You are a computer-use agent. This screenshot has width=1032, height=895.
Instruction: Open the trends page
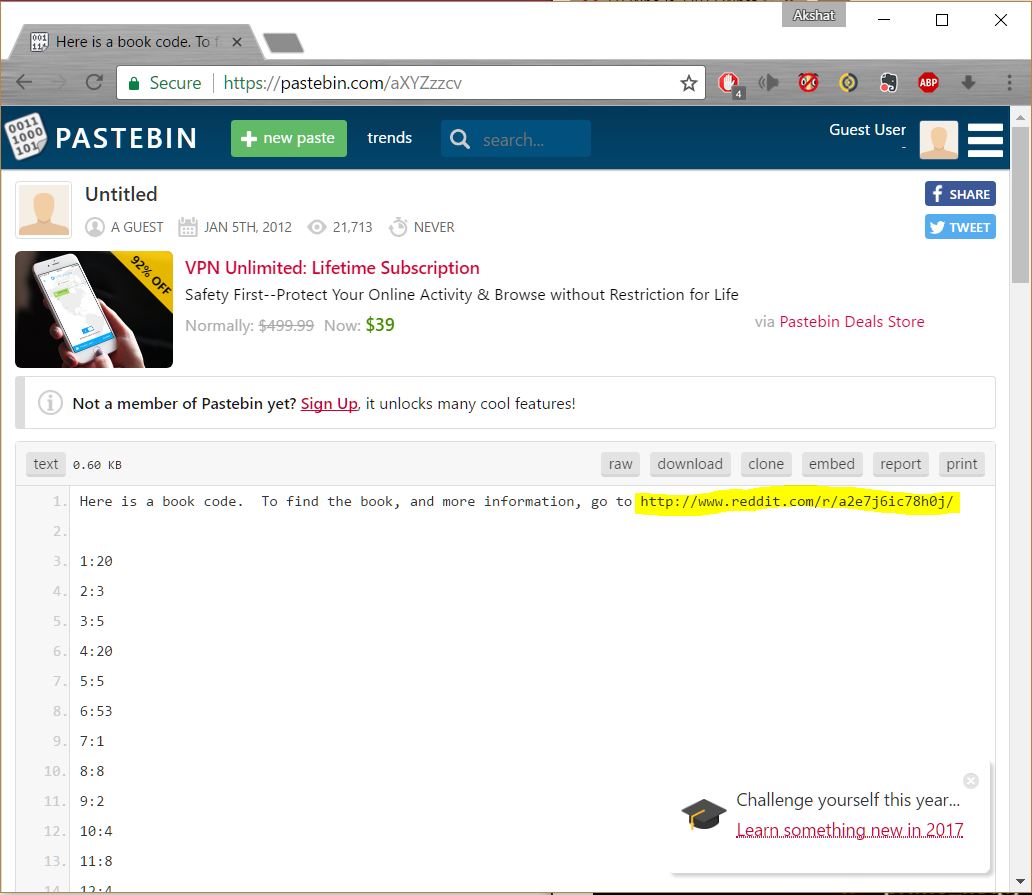(390, 138)
